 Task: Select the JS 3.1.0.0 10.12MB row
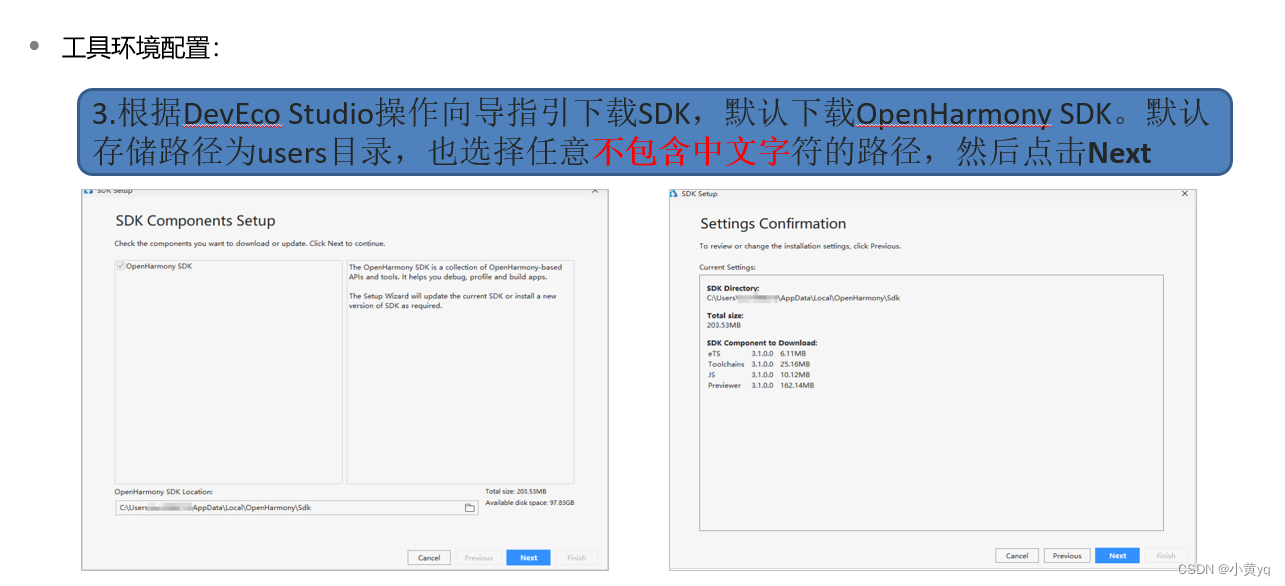(757, 375)
